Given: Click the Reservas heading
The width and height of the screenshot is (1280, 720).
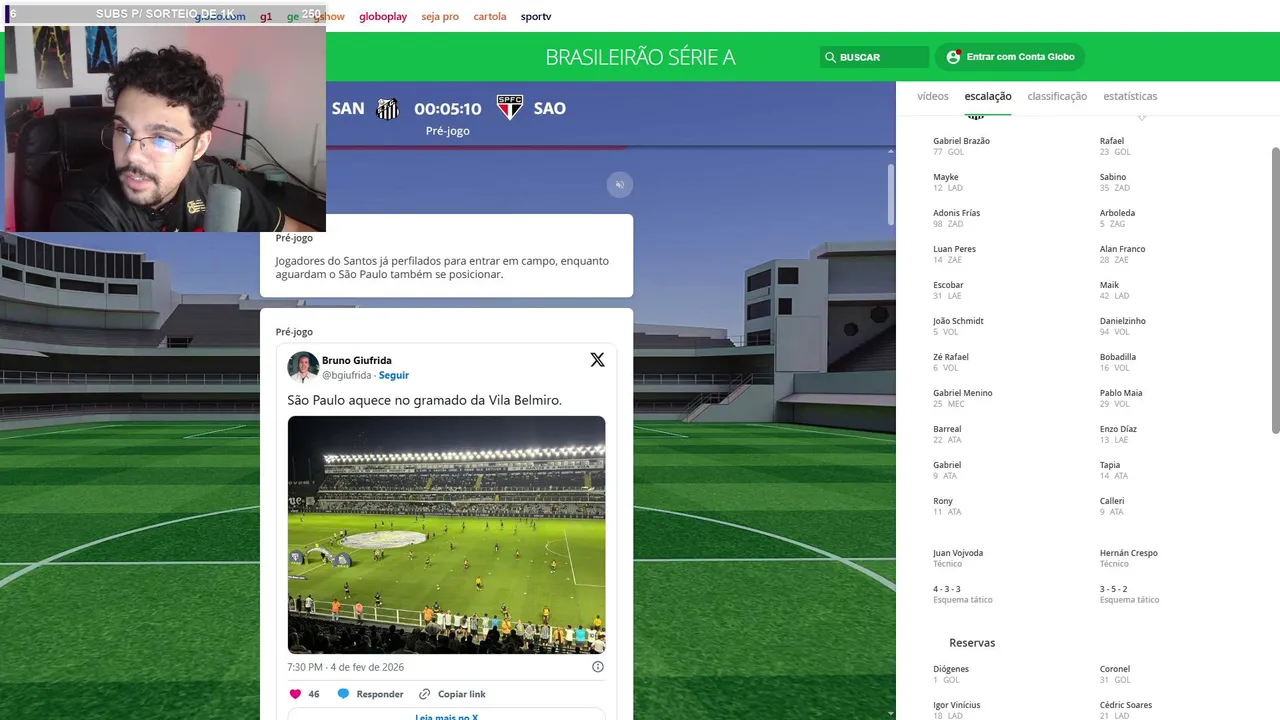Looking at the screenshot, I should coord(972,643).
